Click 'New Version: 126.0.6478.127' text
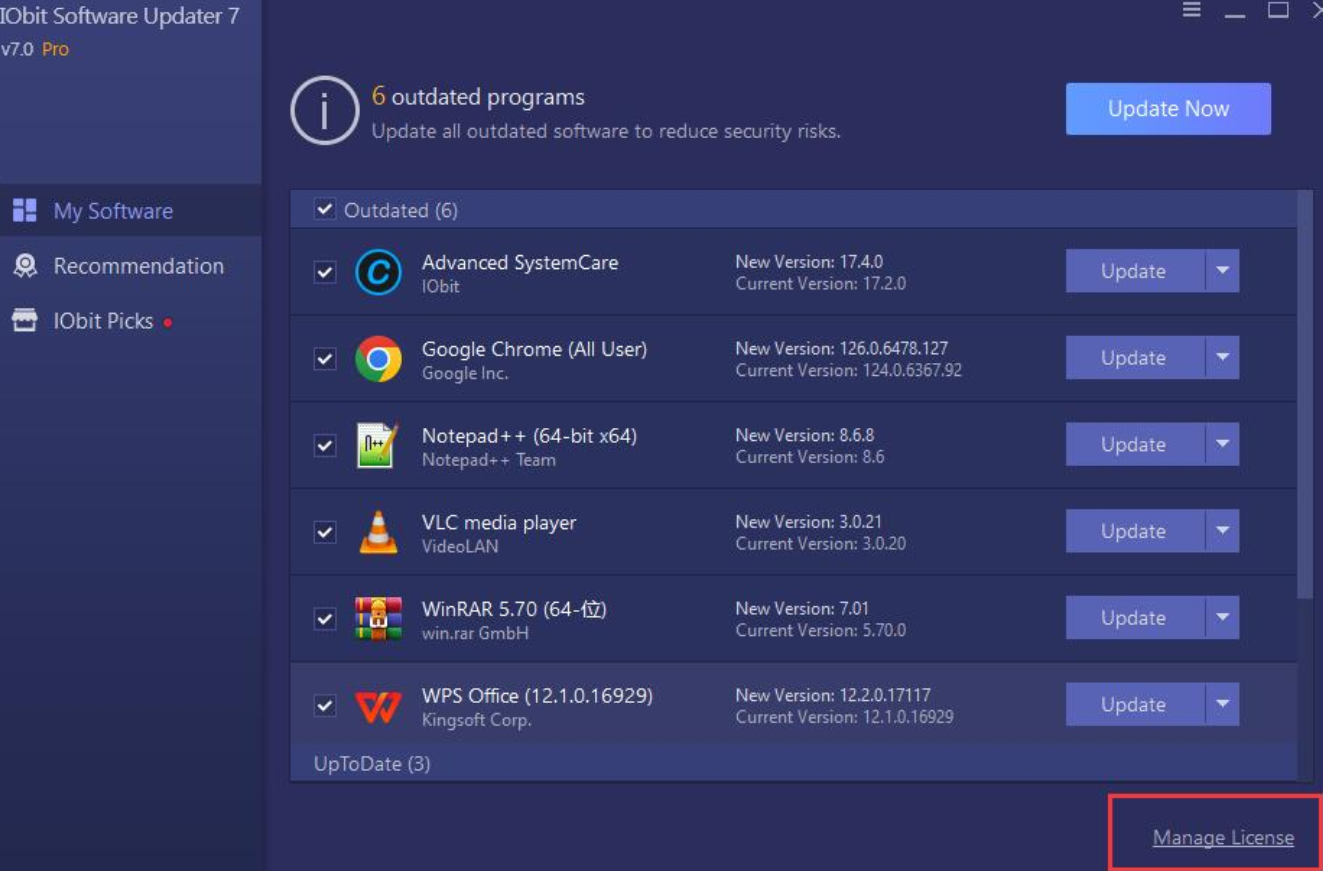The width and height of the screenshot is (1323, 871). click(x=841, y=349)
